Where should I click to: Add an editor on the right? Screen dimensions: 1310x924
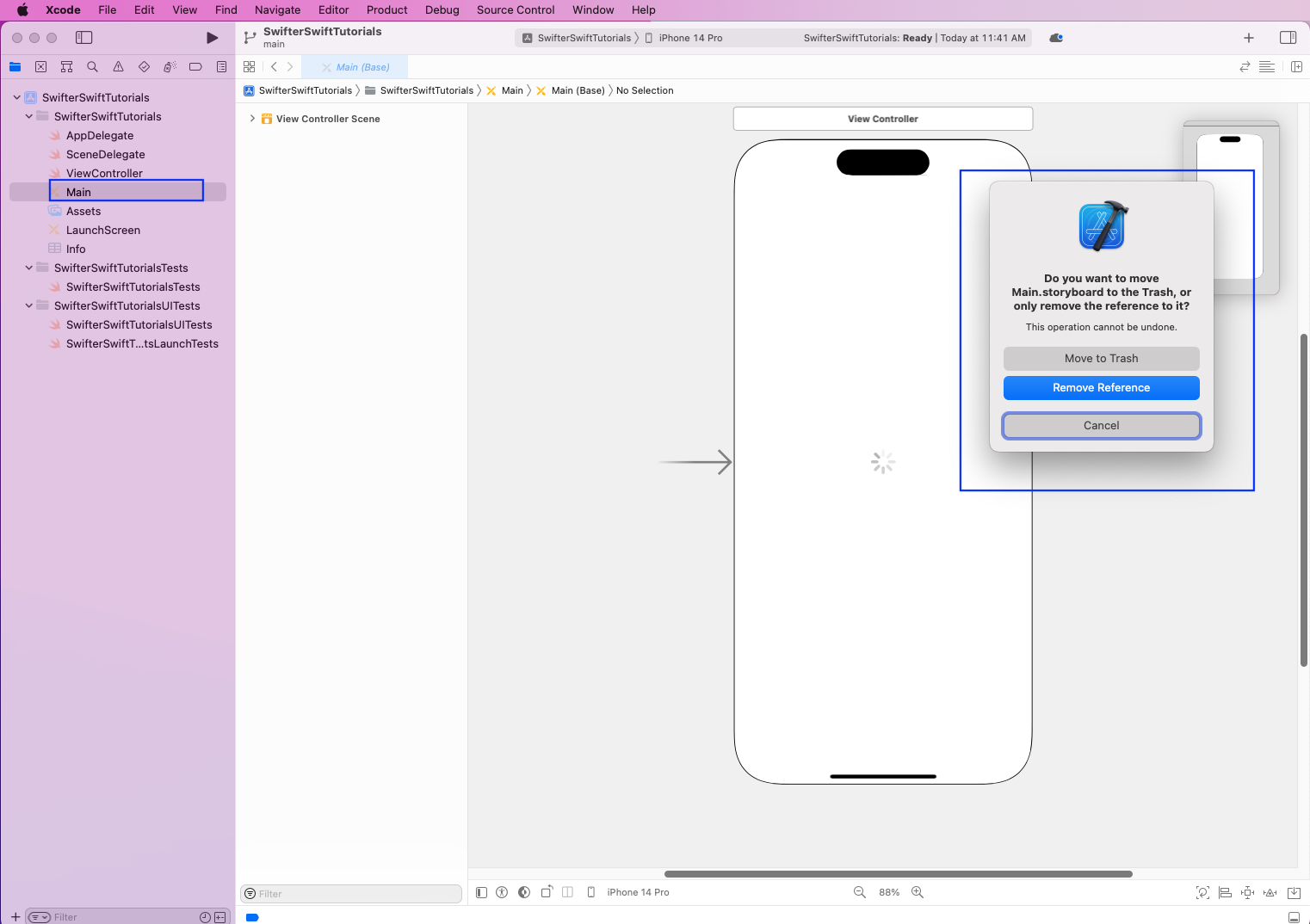1296,67
